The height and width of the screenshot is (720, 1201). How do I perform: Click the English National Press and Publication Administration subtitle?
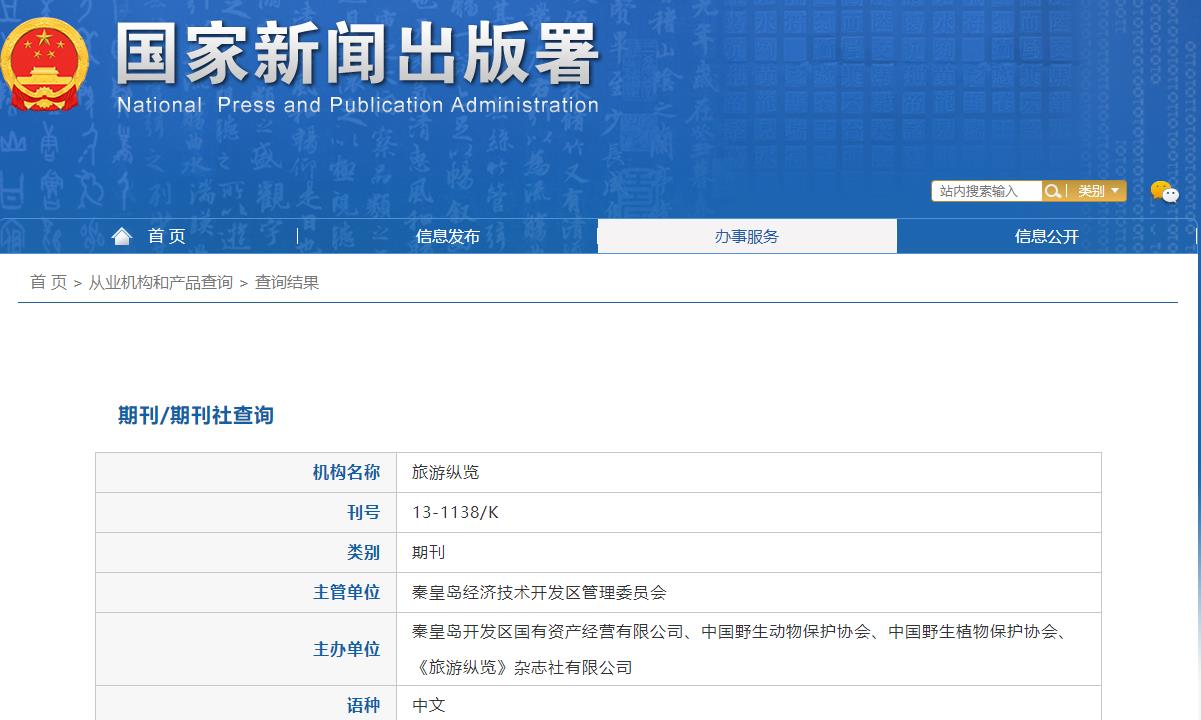point(357,105)
